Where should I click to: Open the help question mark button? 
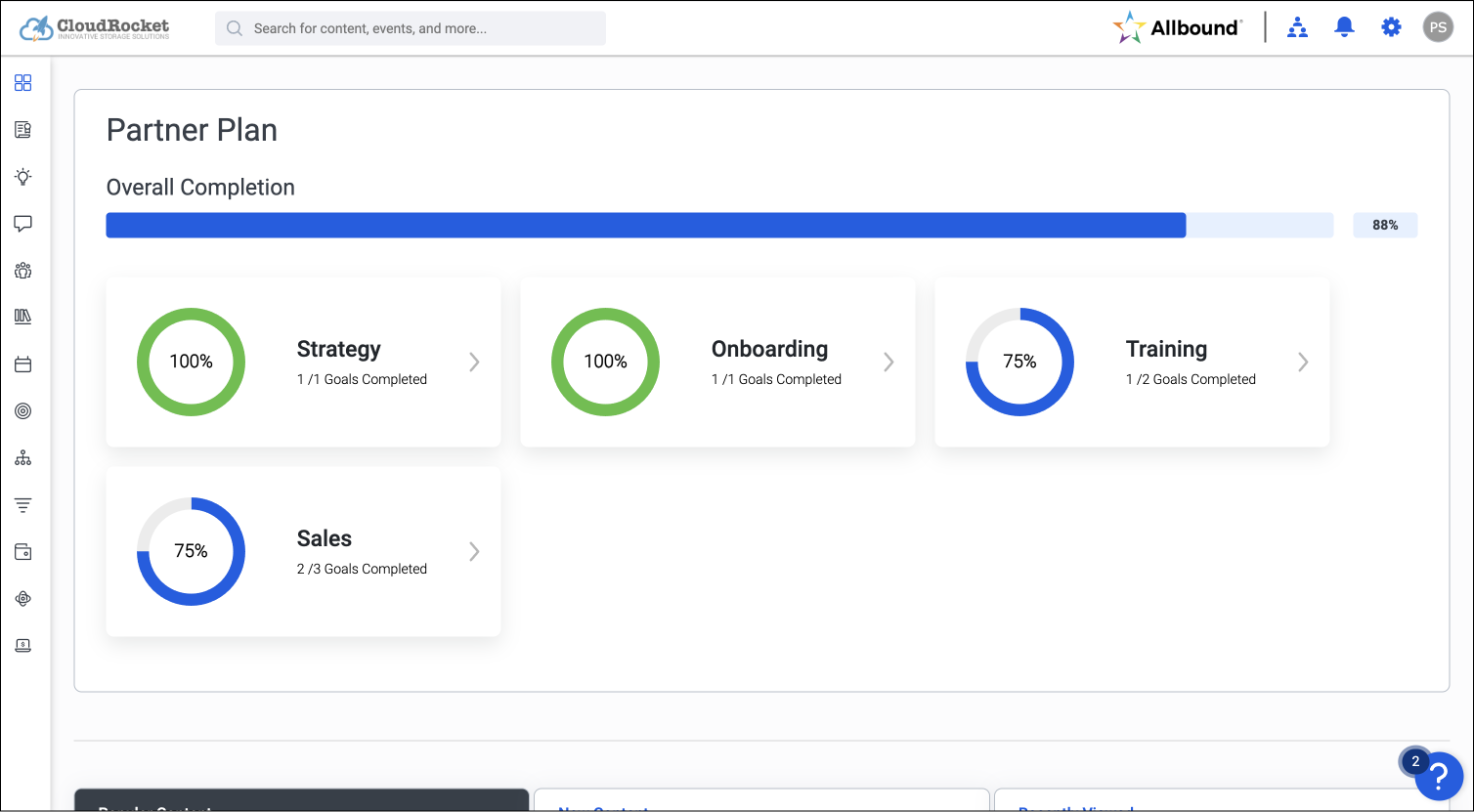coord(1438,777)
